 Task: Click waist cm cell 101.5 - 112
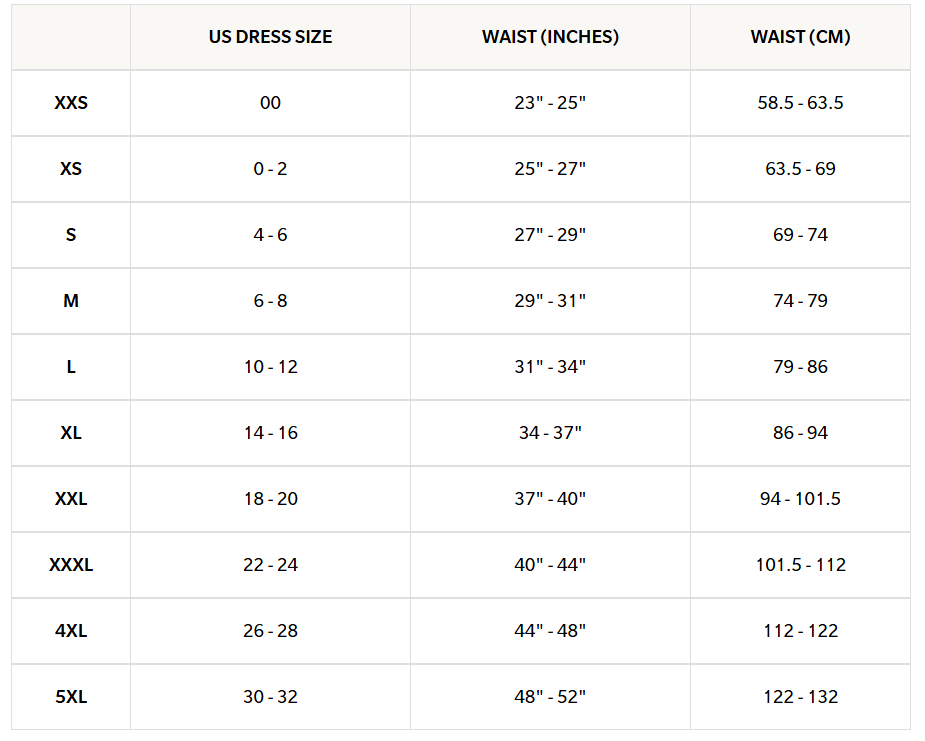(800, 565)
